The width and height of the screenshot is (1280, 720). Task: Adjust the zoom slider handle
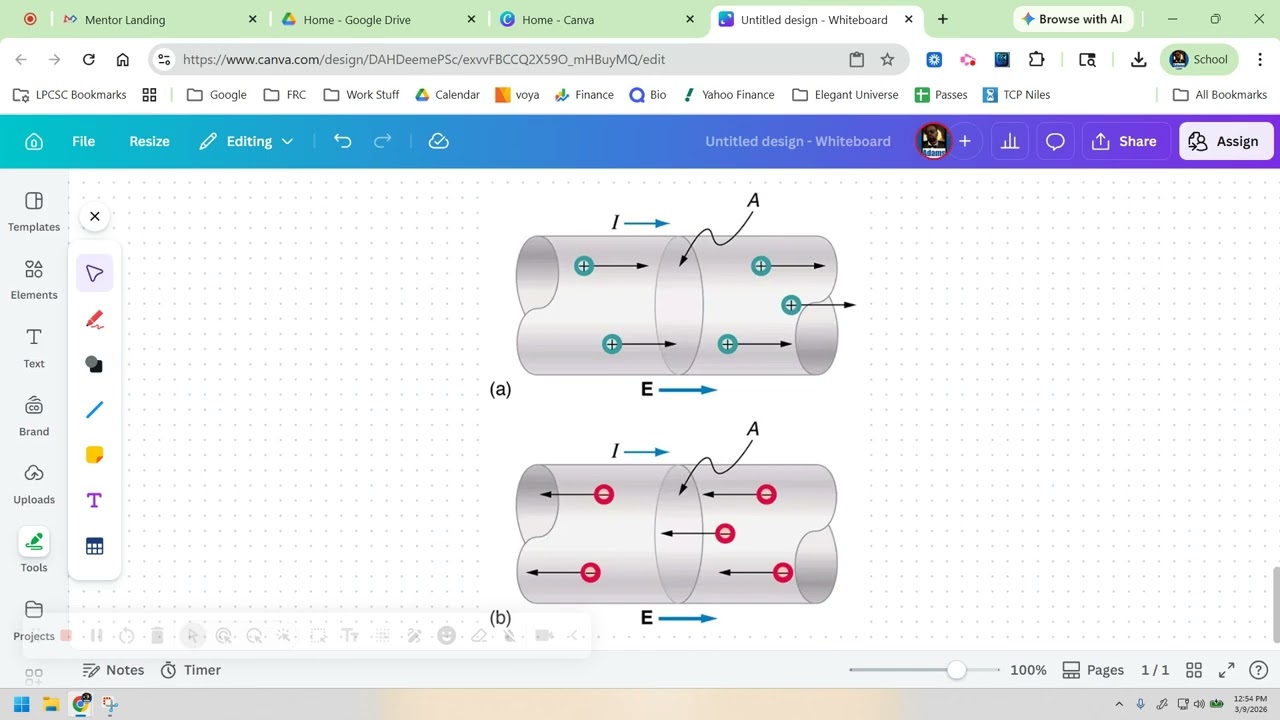tap(957, 670)
